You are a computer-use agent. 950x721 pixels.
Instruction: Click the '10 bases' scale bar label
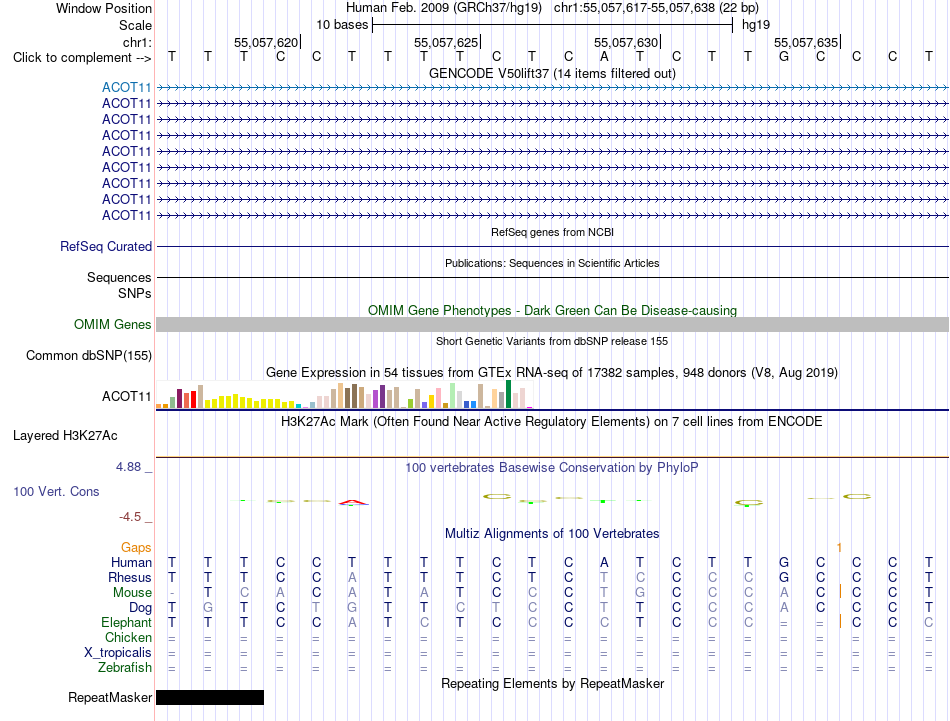(342, 25)
